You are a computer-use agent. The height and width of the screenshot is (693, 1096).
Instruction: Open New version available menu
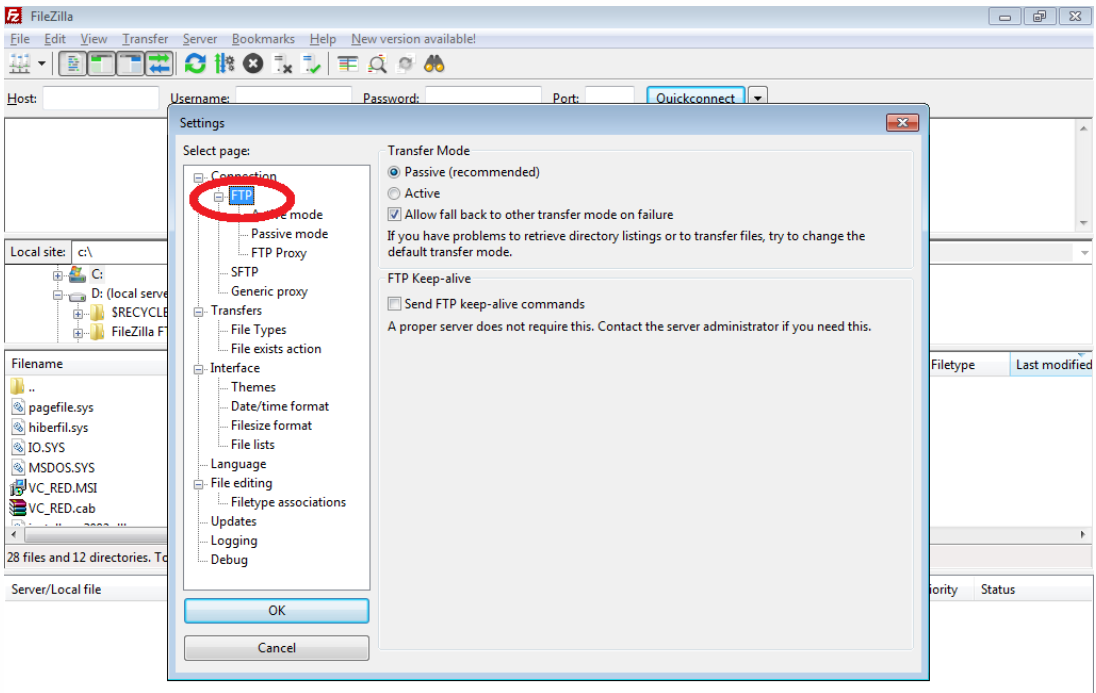[x=413, y=39]
